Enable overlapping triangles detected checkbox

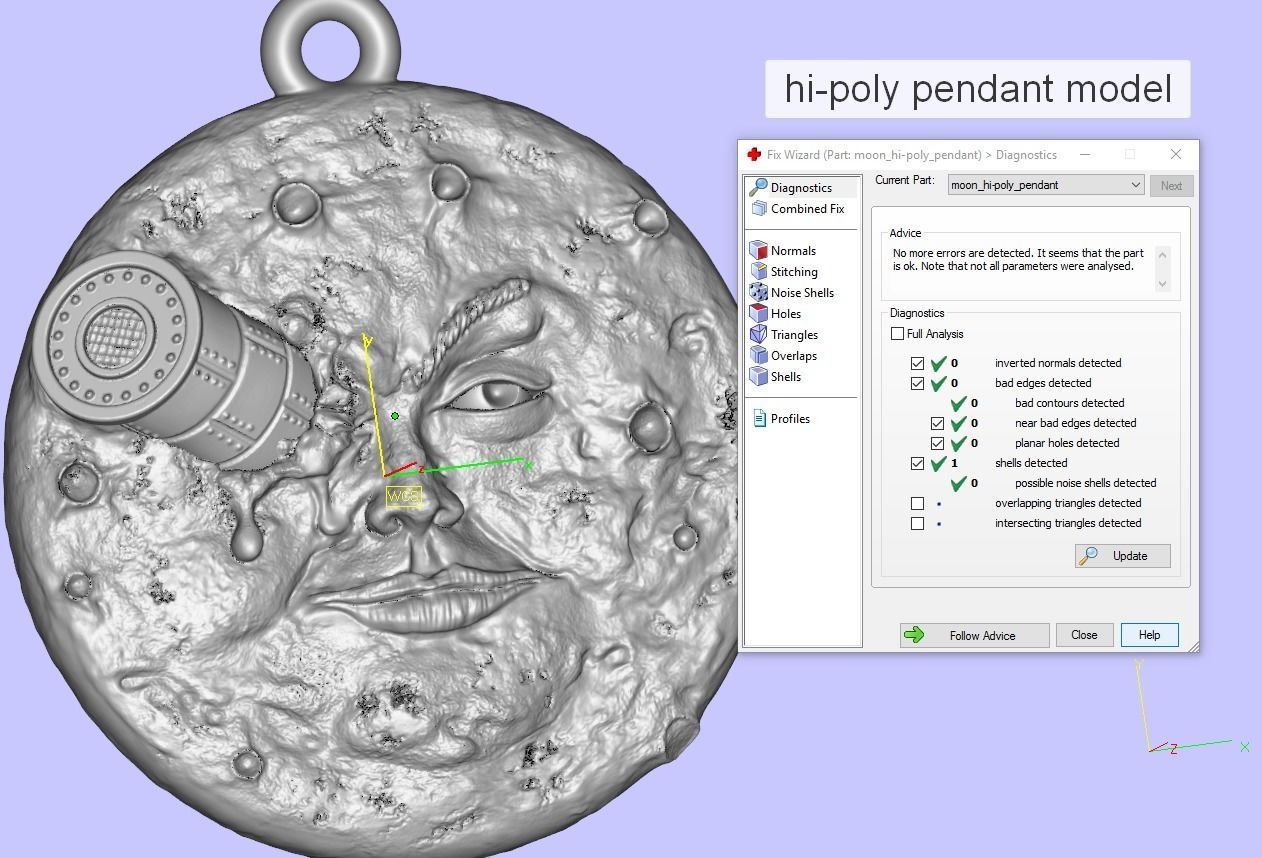coord(917,503)
